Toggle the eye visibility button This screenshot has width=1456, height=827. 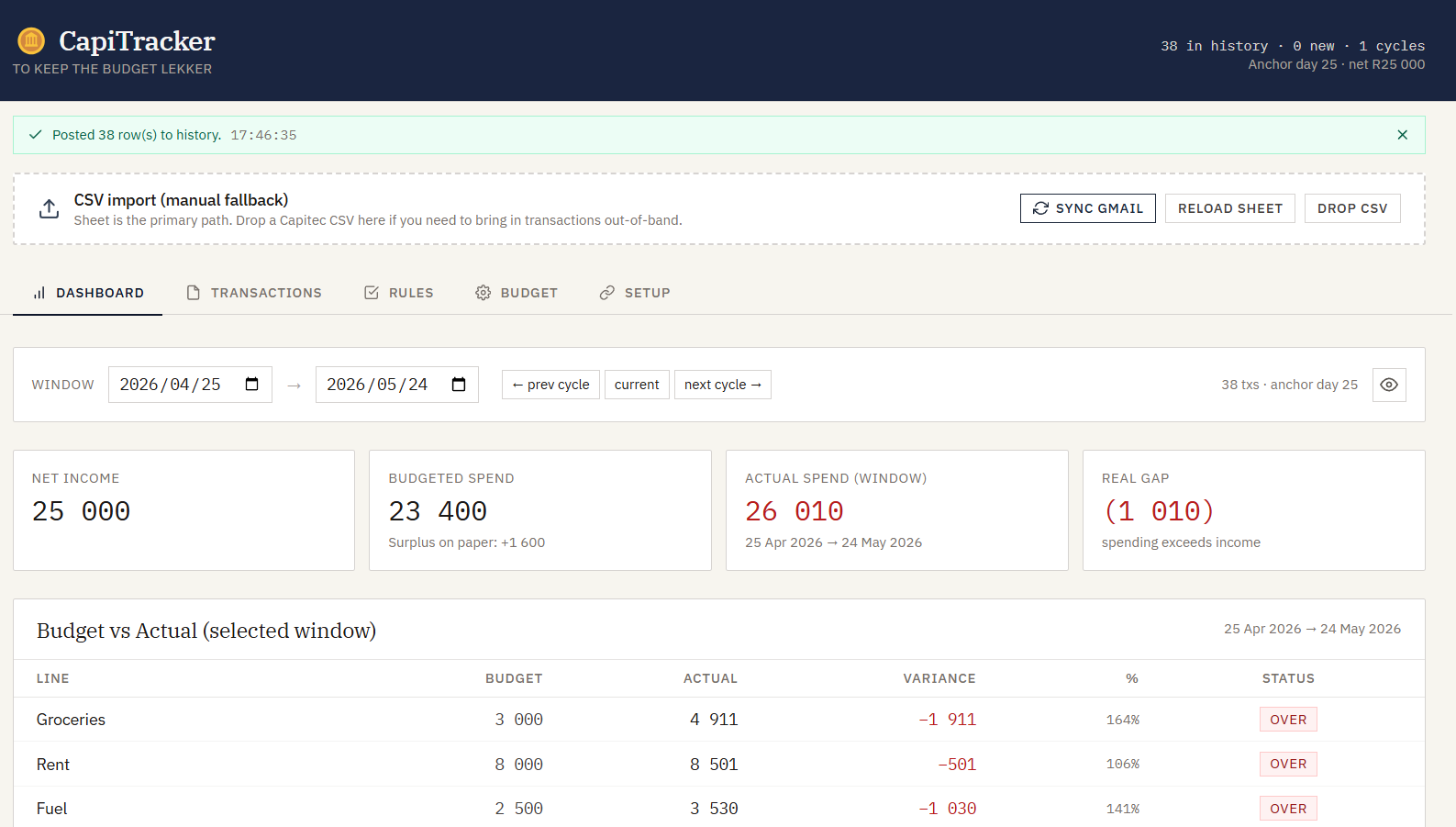(x=1389, y=385)
